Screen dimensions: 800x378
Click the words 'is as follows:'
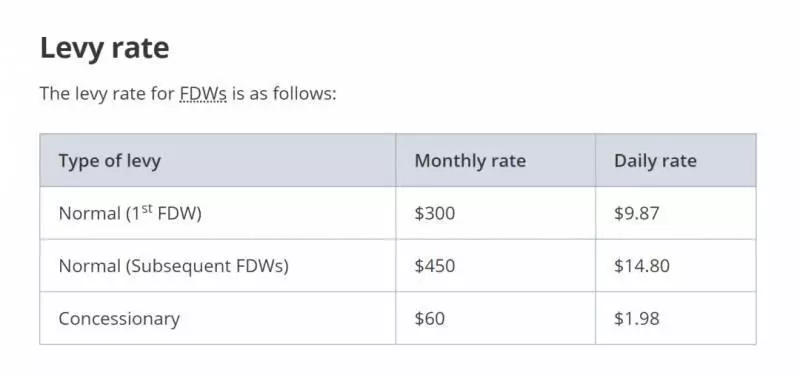click(284, 94)
